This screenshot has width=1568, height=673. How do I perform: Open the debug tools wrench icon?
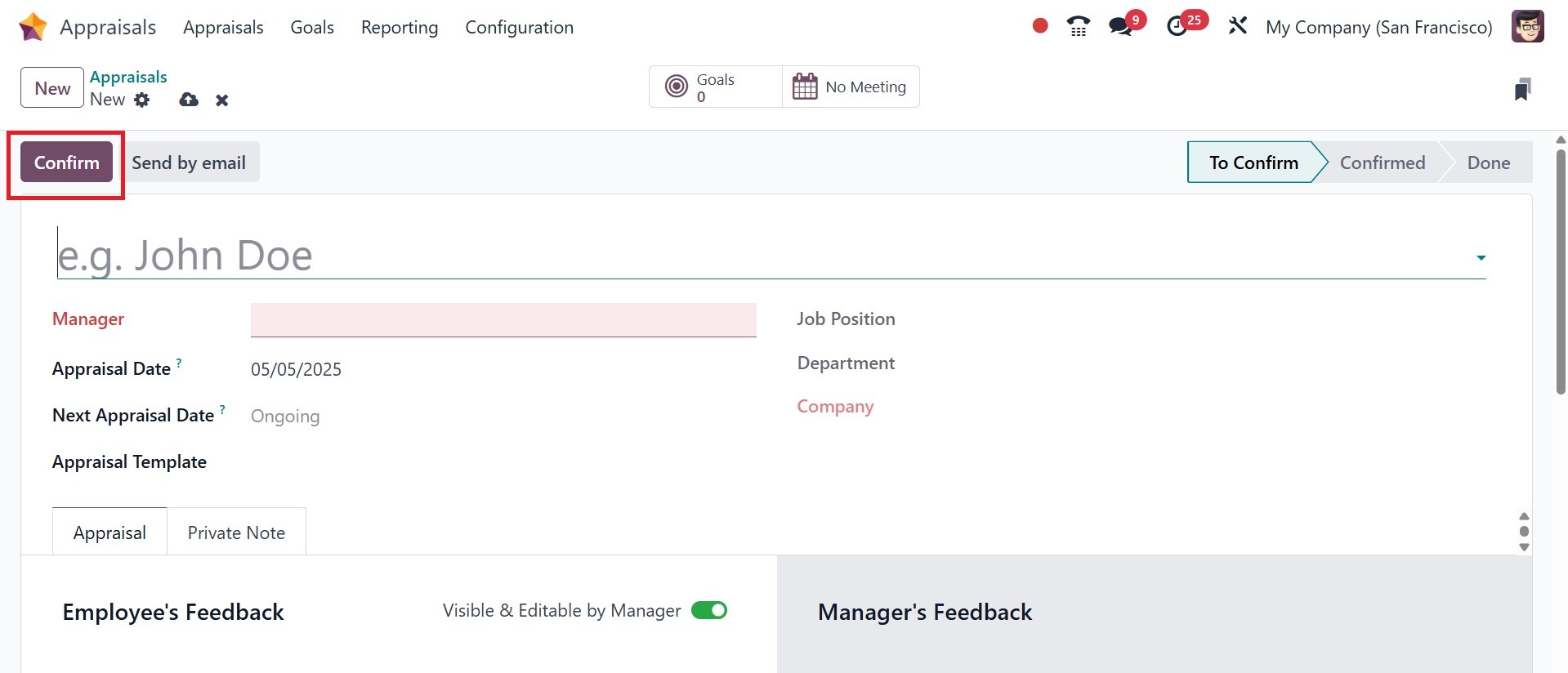coord(1237,26)
